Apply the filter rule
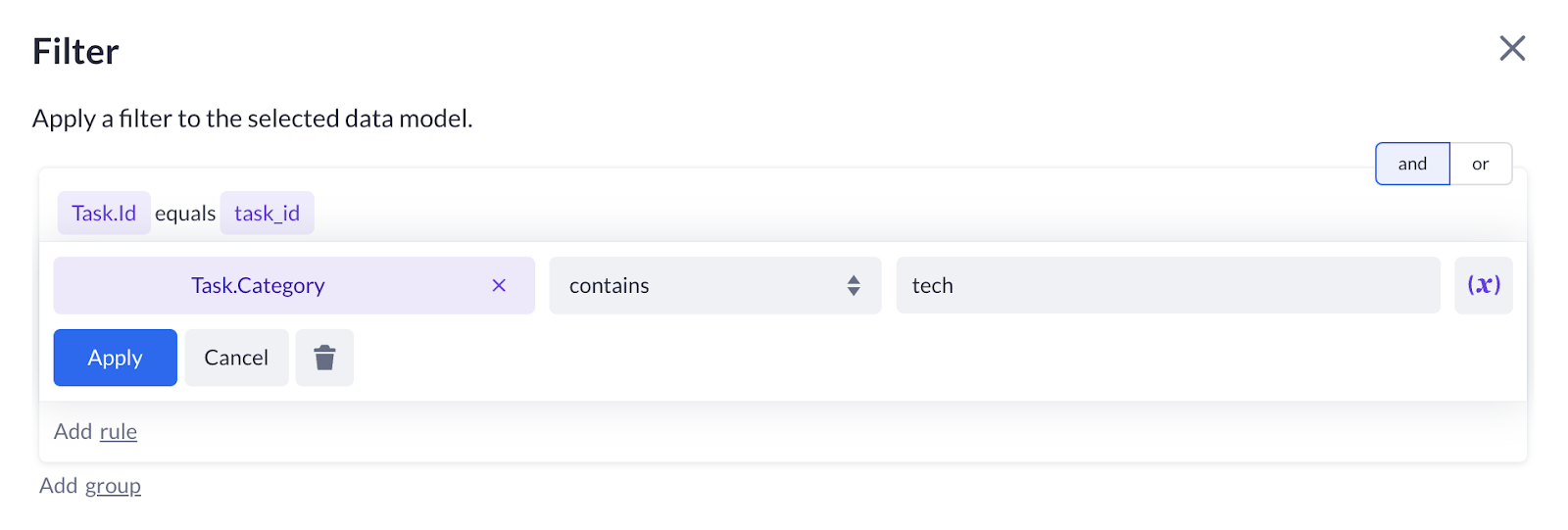The width and height of the screenshot is (1568, 530). (x=115, y=358)
